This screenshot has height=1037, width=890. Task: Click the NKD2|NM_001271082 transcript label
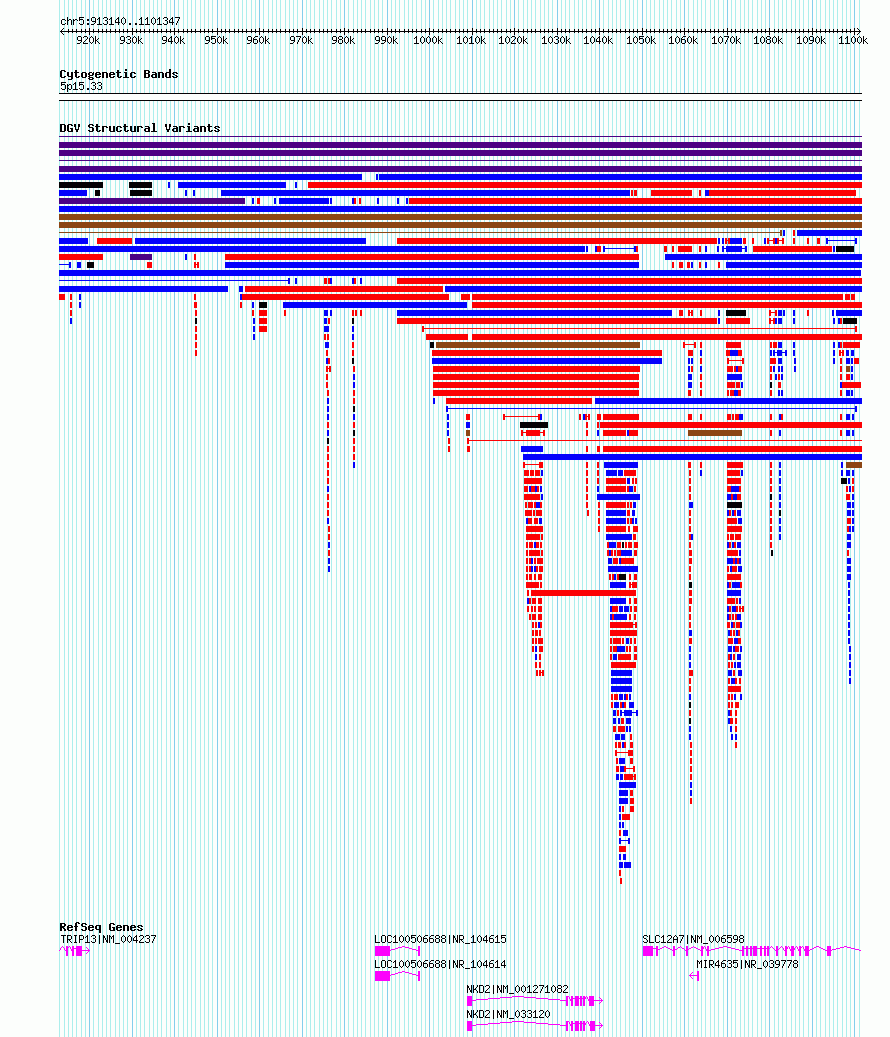pyautogui.click(x=517, y=989)
